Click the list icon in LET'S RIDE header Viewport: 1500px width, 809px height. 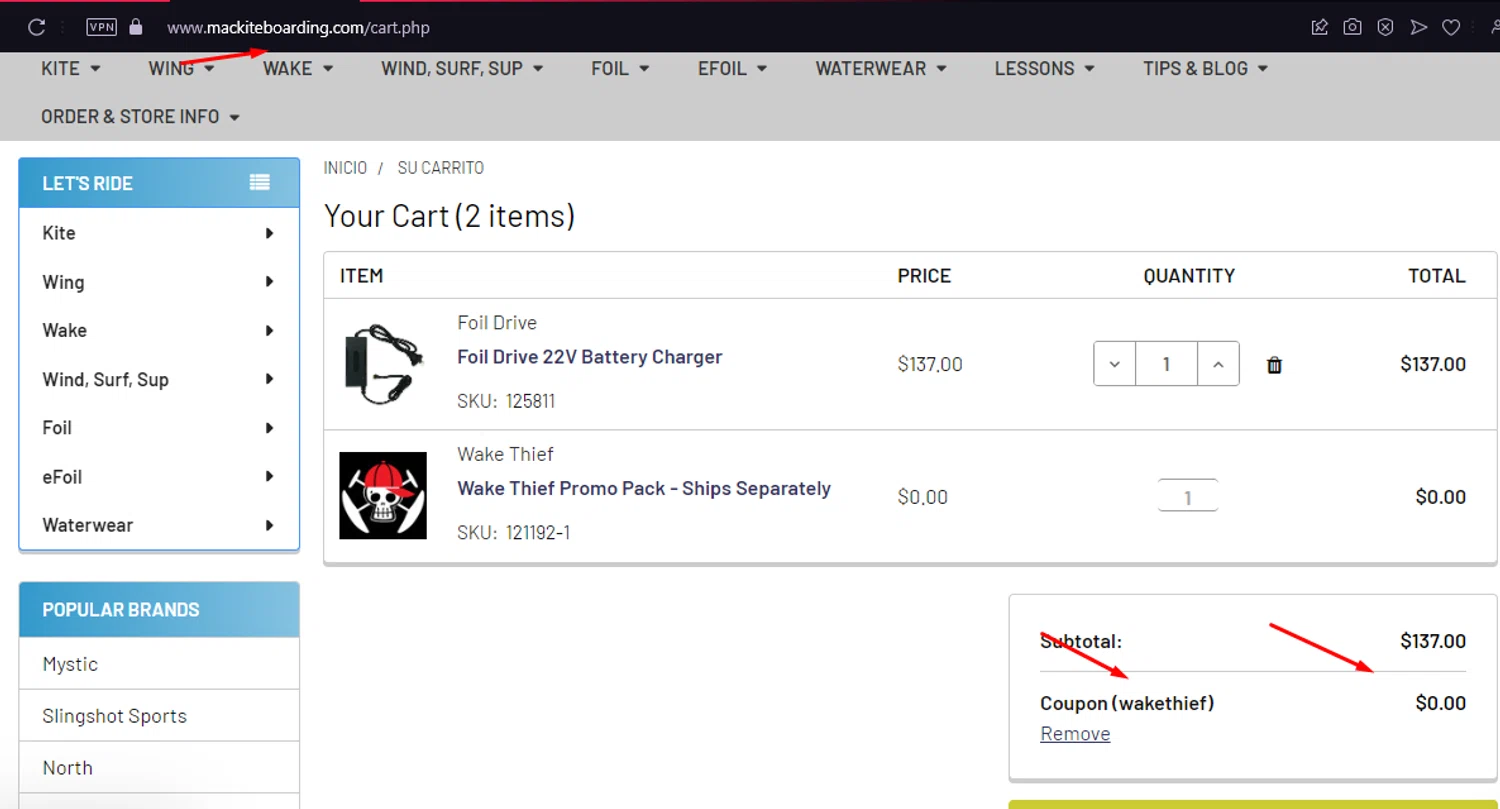[x=260, y=182]
